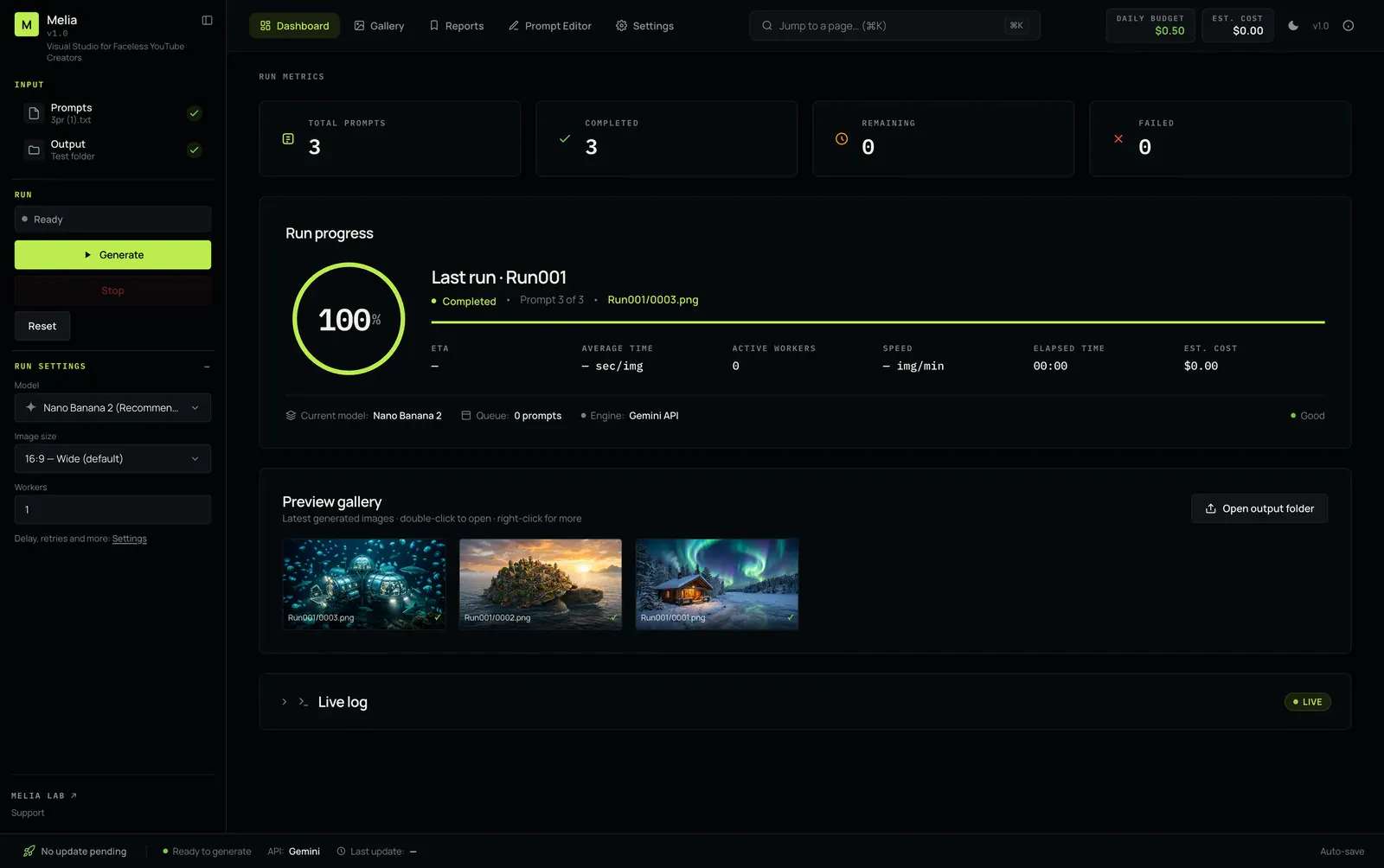Image resolution: width=1384 pixels, height=868 pixels.
Task: Open the Model dropdown
Action: (112, 407)
